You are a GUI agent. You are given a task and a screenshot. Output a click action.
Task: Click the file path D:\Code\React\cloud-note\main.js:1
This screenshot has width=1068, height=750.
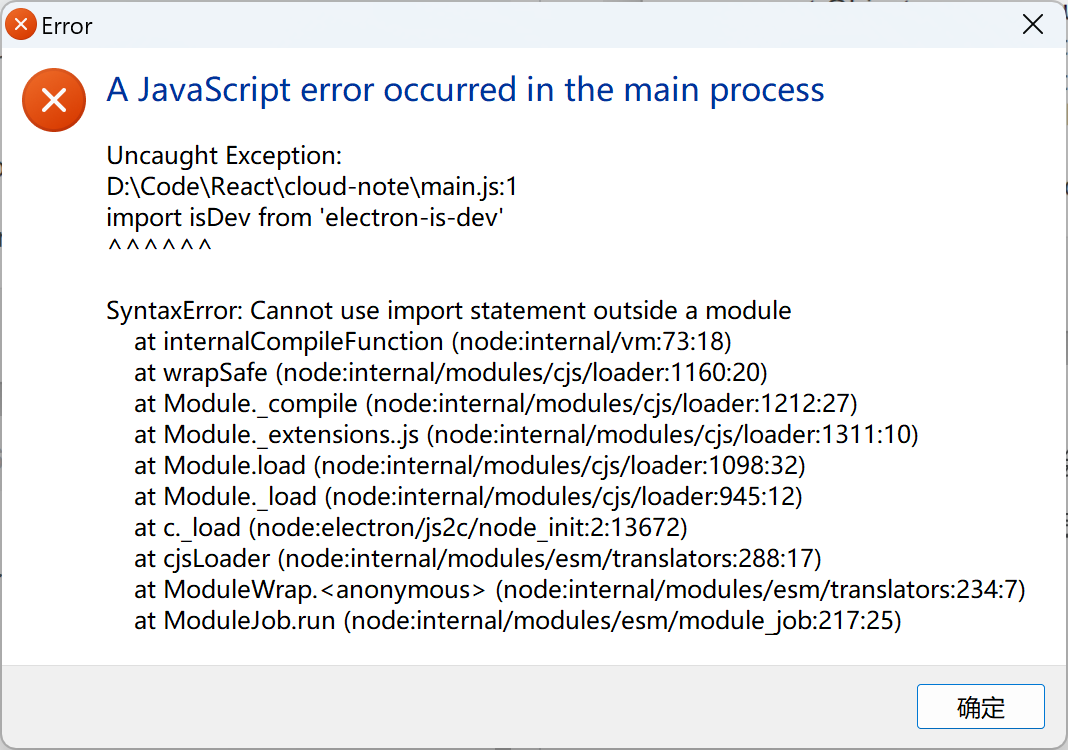point(312,187)
